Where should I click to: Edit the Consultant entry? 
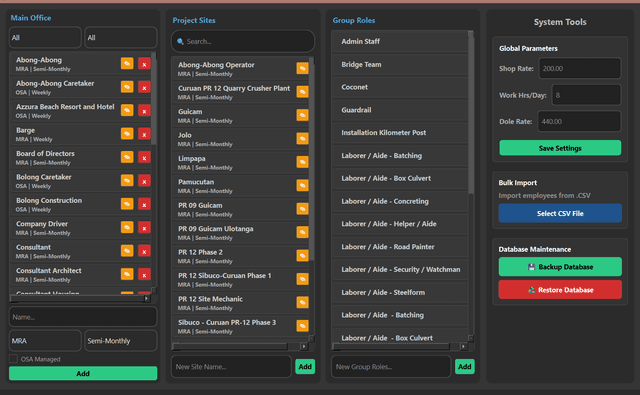click(x=127, y=251)
